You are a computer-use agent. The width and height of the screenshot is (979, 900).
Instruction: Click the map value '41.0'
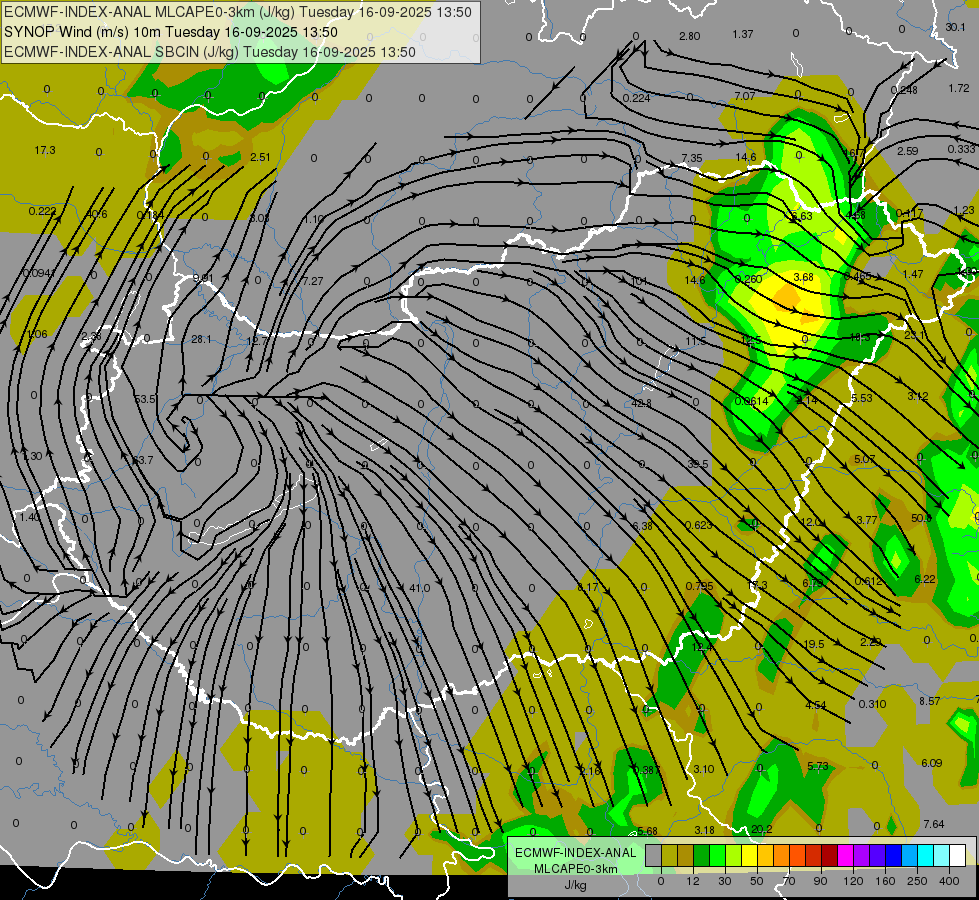pyautogui.click(x=420, y=588)
